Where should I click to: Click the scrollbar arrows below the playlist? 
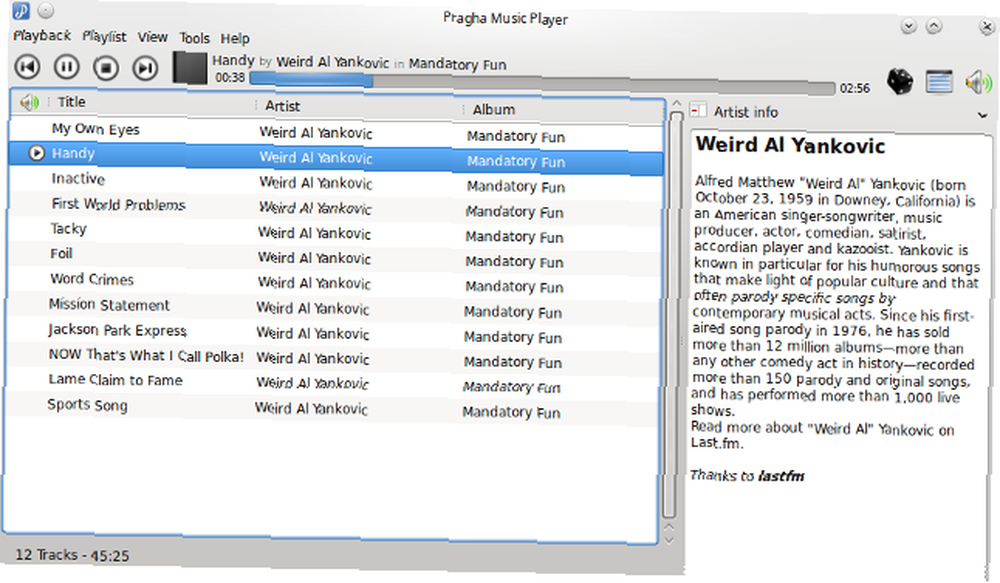(668, 533)
